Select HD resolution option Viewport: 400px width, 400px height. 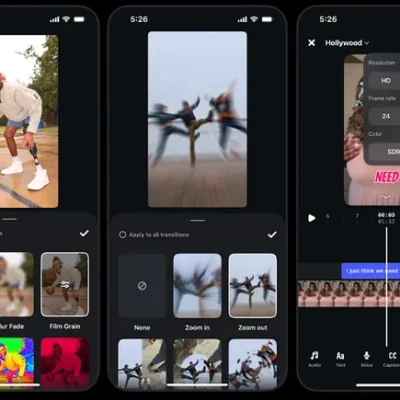385,81
